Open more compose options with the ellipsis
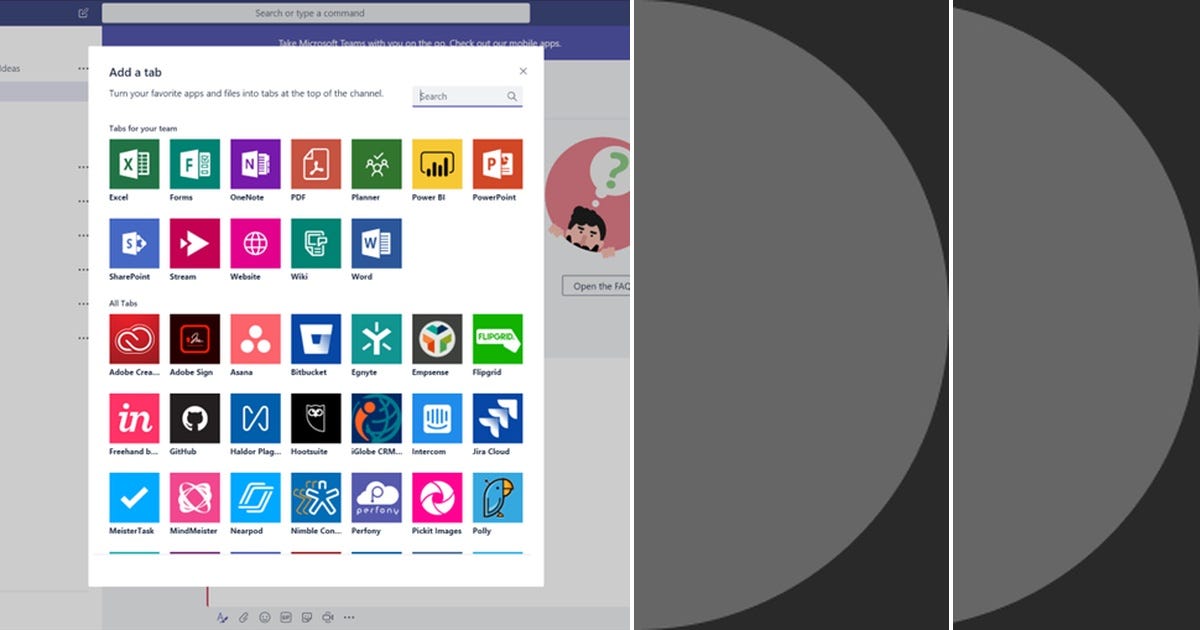The image size is (1200, 630). pos(349,617)
